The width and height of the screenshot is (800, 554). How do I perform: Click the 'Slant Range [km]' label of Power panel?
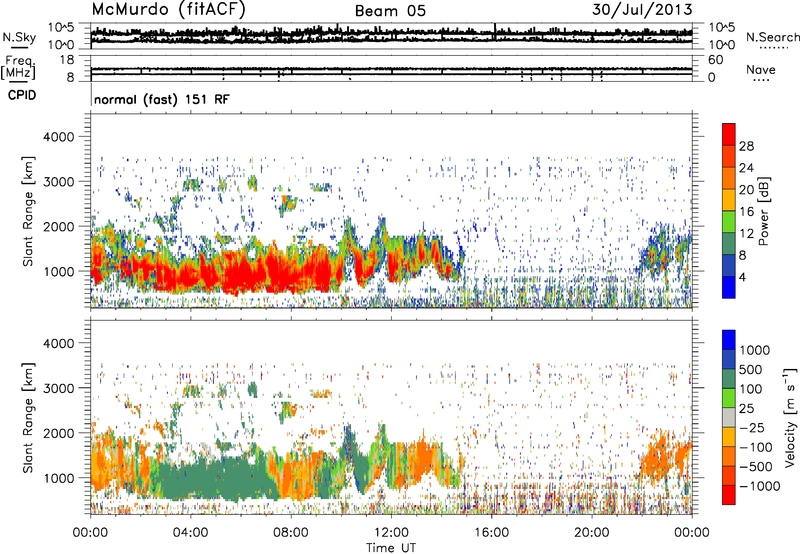tap(27, 211)
